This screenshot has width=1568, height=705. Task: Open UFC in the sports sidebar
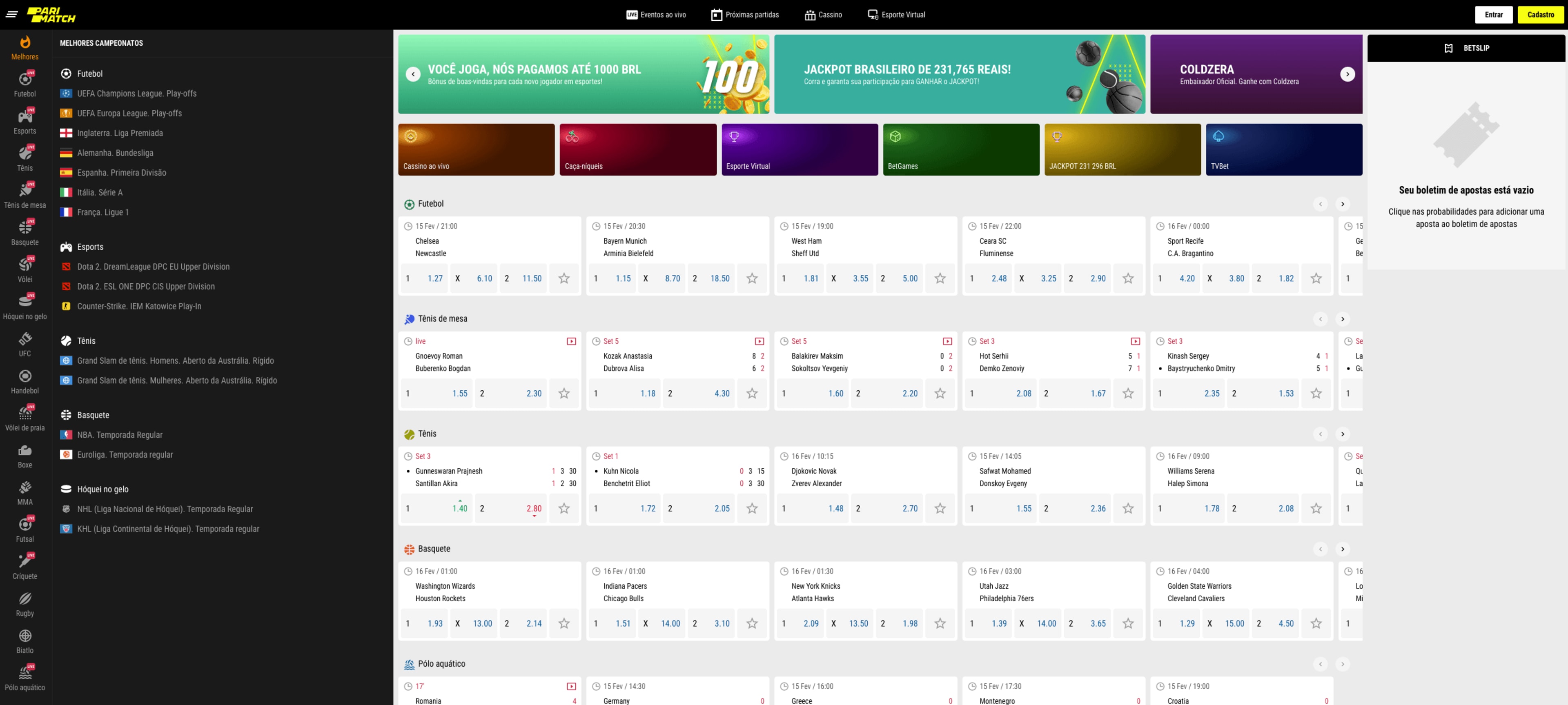coord(25,344)
